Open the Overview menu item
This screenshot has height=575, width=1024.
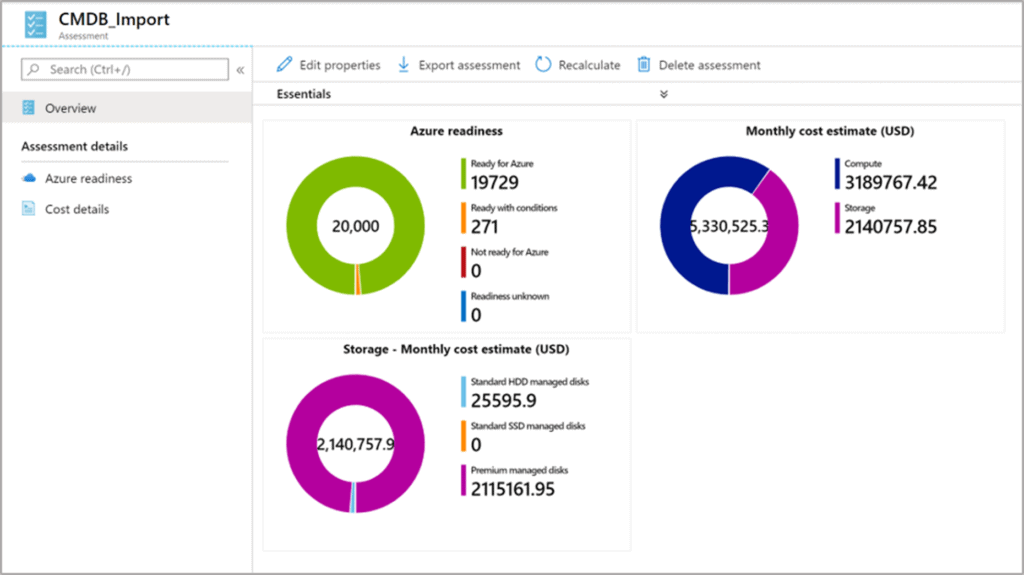pos(127,108)
